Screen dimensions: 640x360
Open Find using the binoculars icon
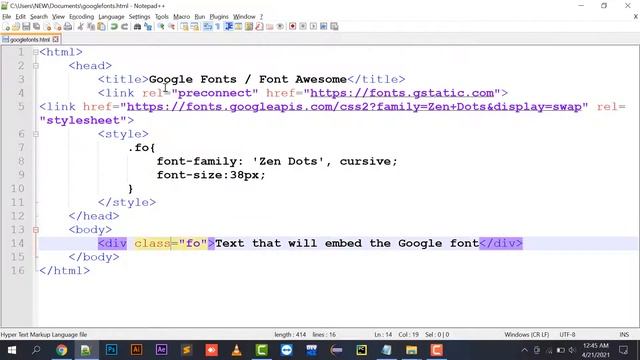coord(138,27)
